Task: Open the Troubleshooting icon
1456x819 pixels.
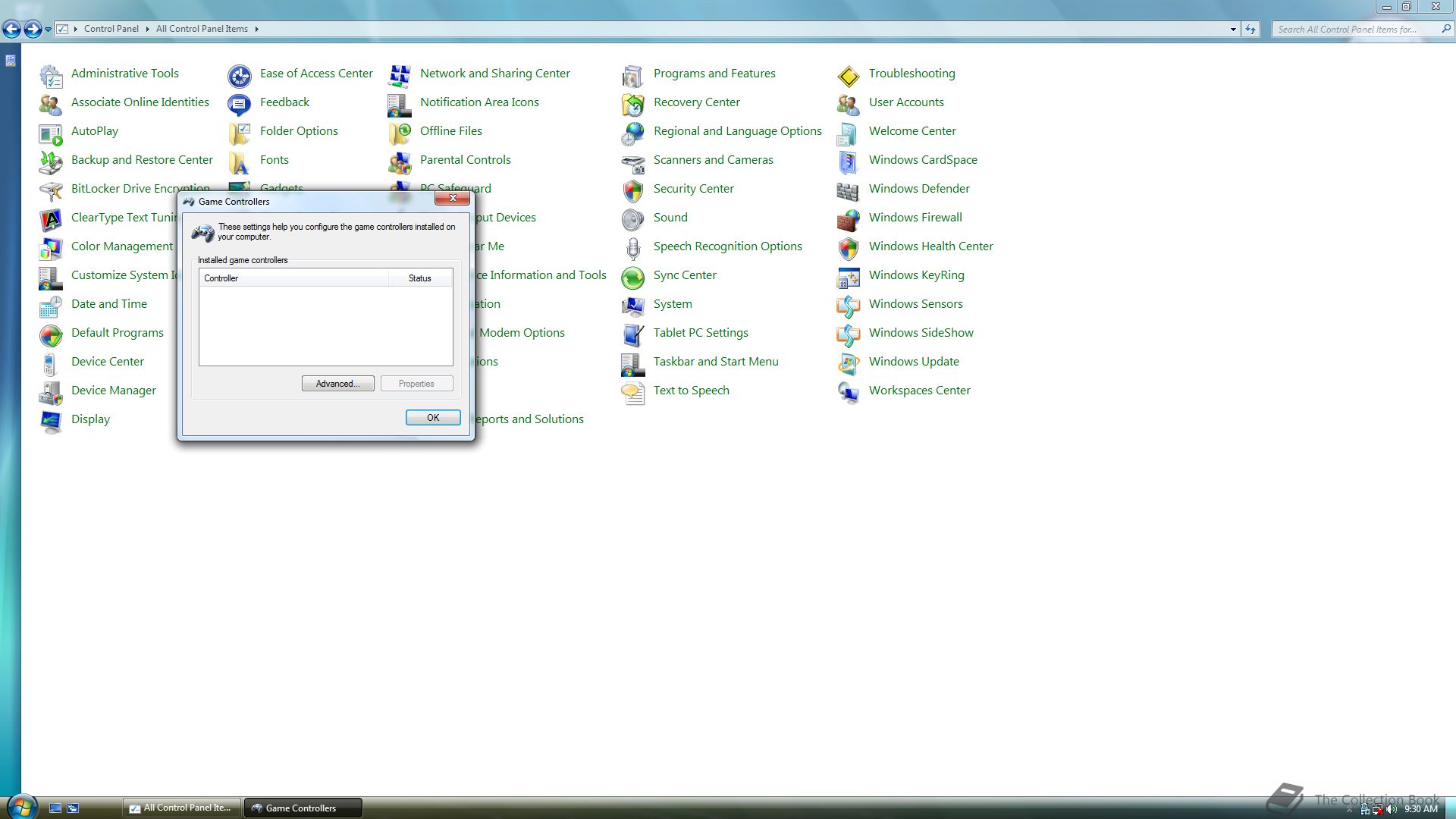Action: pyautogui.click(x=849, y=76)
